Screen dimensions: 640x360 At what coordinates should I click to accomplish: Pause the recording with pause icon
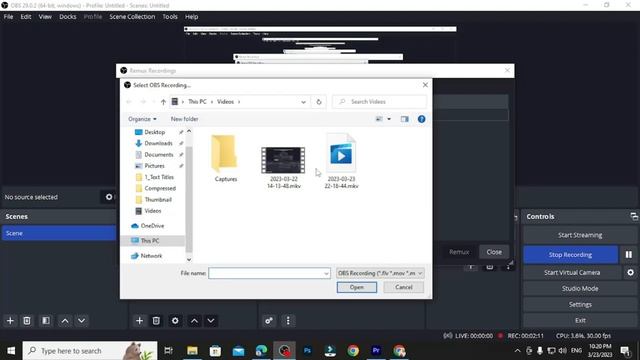tap(629, 255)
